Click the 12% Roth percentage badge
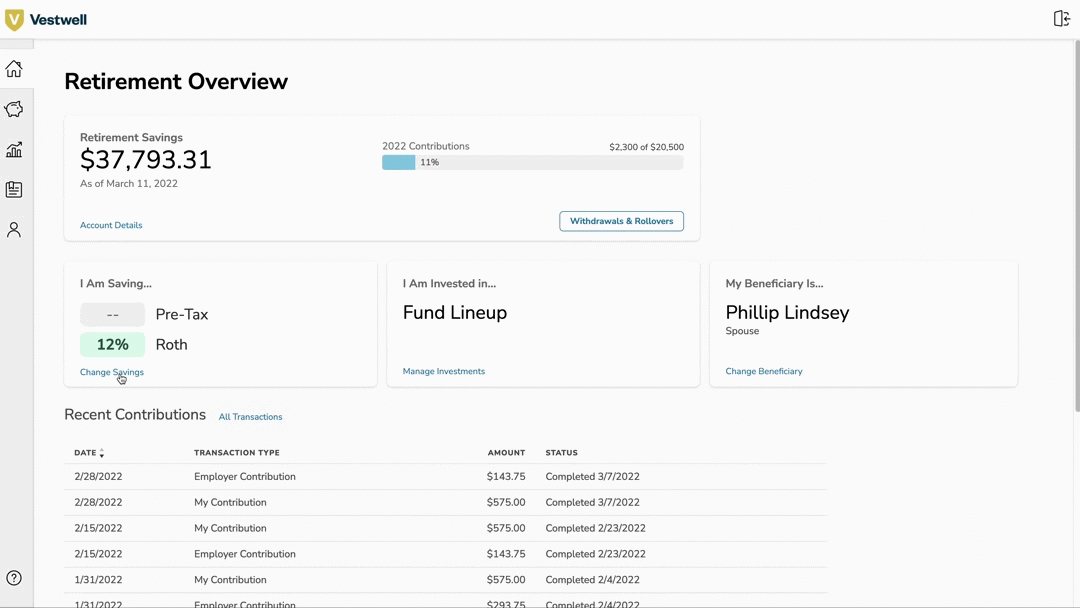The width and height of the screenshot is (1080, 608). pos(112,345)
